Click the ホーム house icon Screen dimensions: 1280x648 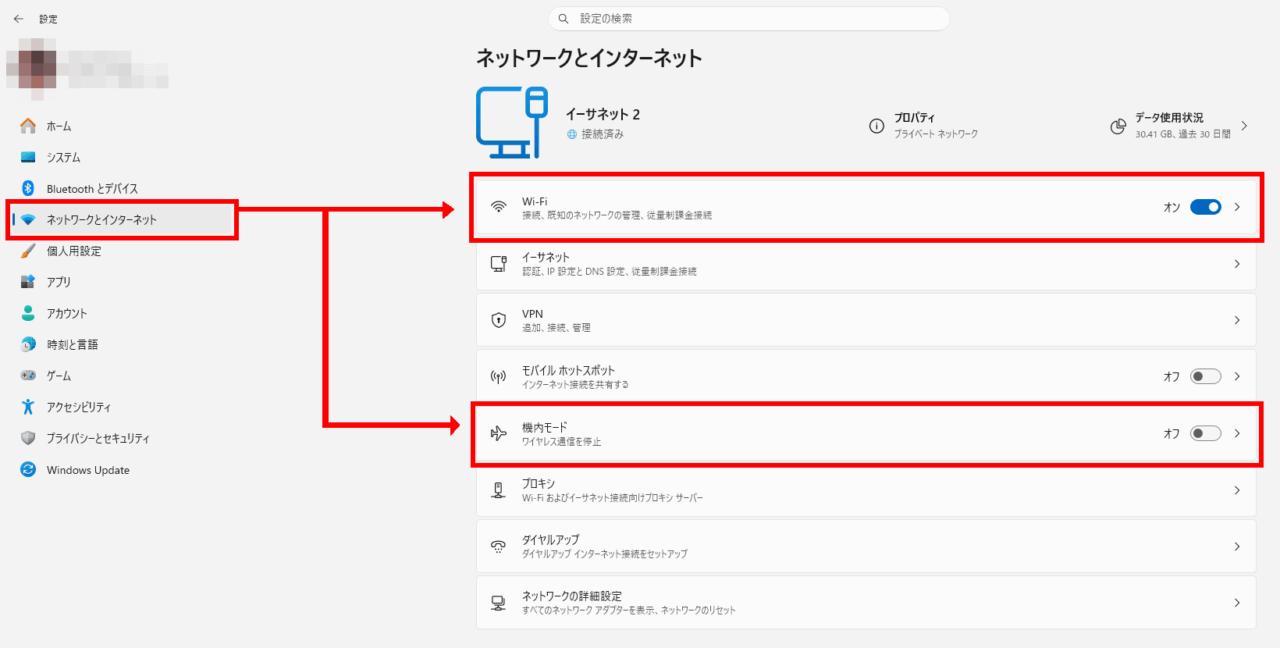tap(28, 126)
